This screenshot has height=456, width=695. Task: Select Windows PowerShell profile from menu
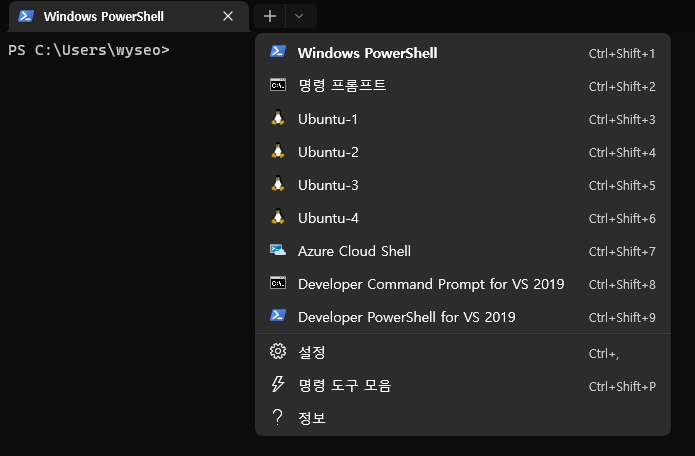(x=463, y=53)
